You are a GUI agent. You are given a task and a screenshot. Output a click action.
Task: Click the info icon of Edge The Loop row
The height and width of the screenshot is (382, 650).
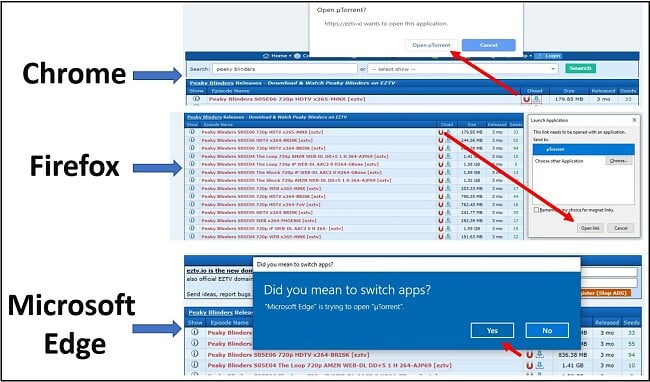pos(194,365)
